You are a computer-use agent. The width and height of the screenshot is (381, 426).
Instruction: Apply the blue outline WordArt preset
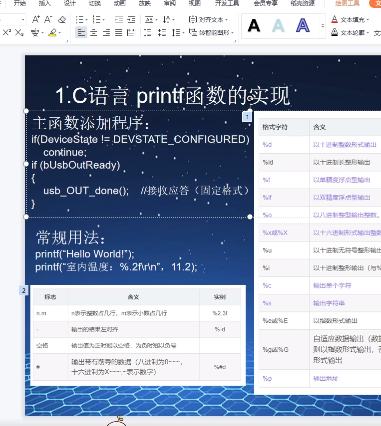coord(303,26)
